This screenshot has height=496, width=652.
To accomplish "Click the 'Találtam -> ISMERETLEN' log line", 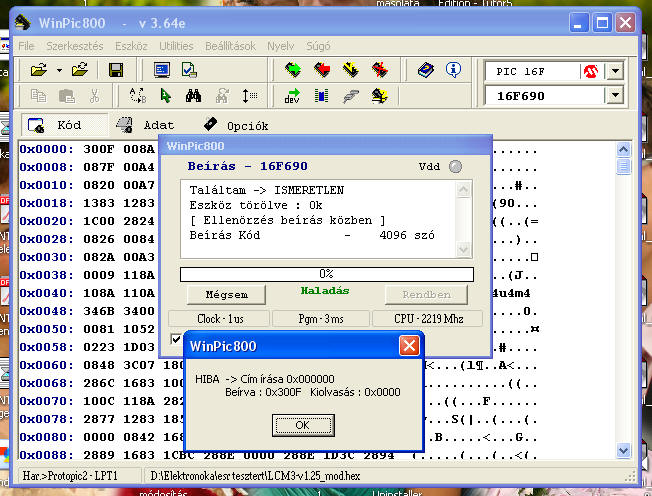I will [x=267, y=190].
